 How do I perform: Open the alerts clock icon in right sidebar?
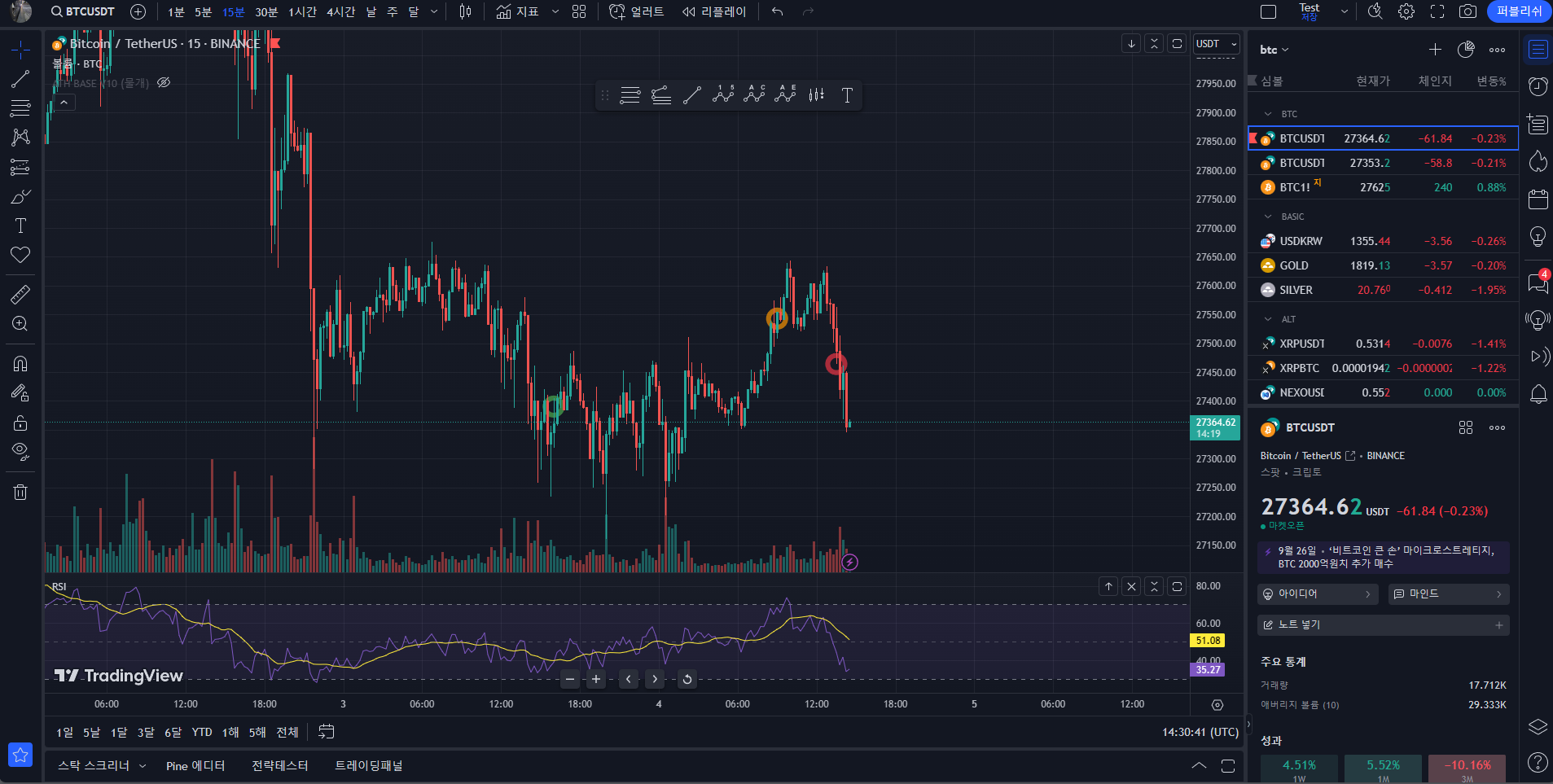pos(1538,85)
